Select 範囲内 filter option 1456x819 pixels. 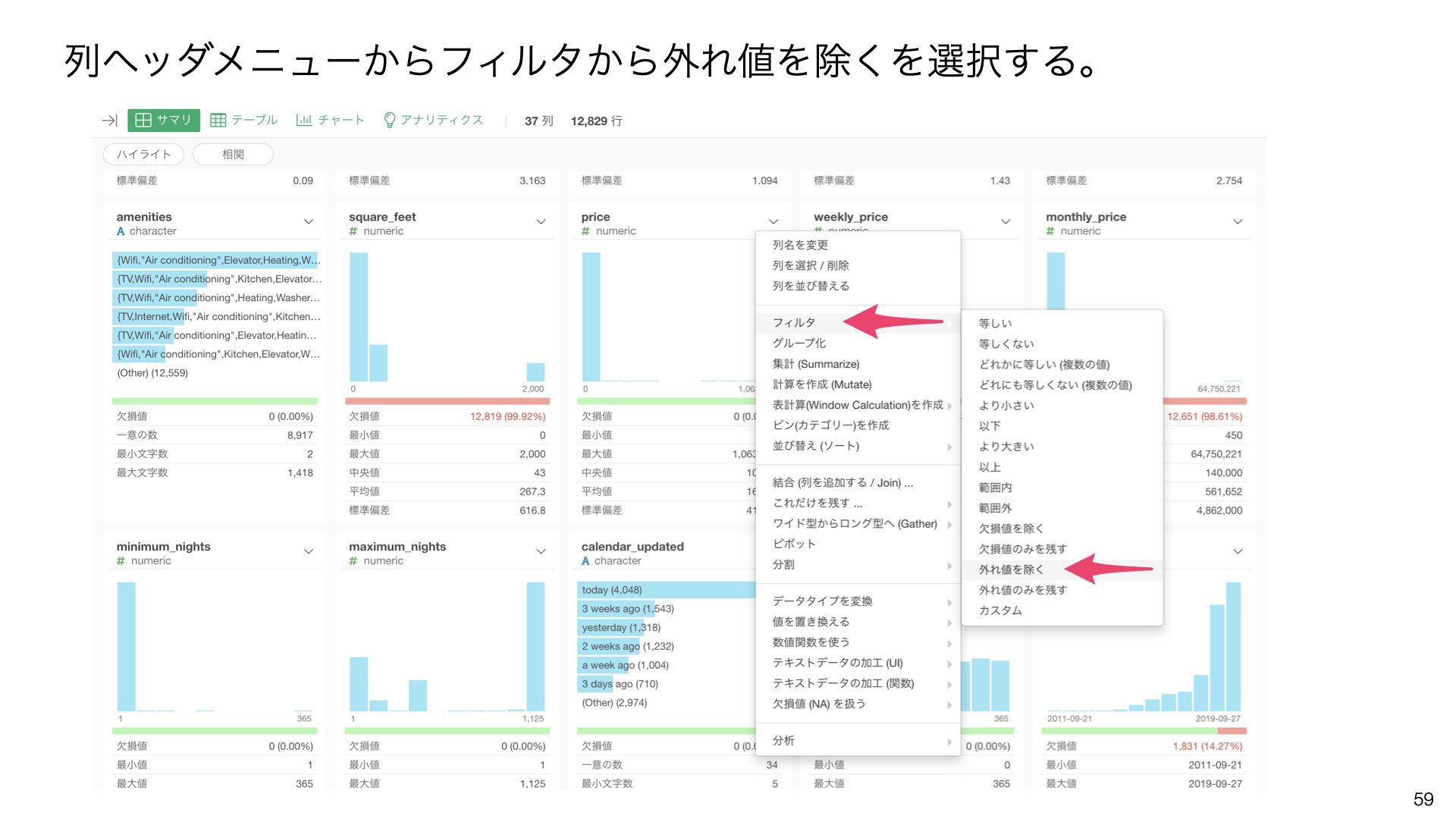pyautogui.click(x=1062, y=488)
